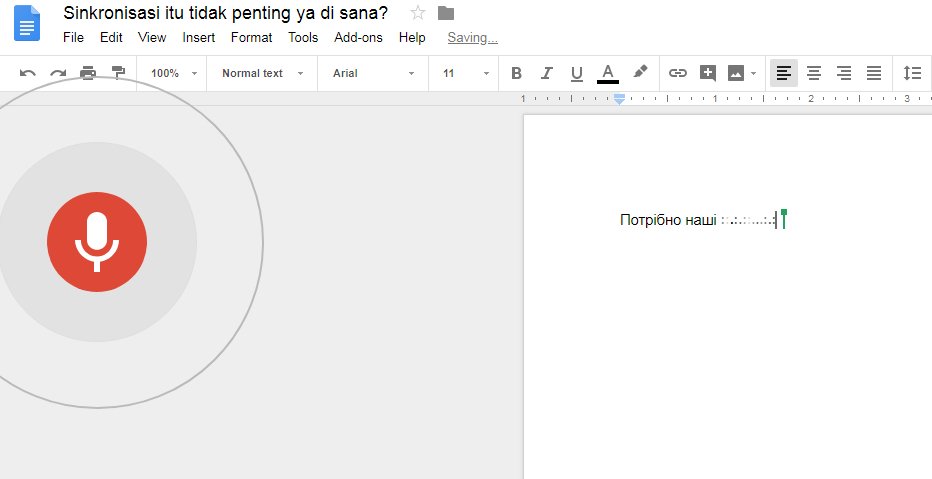This screenshot has width=932, height=479.
Task: Open the Help menu
Action: pos(412,37)
